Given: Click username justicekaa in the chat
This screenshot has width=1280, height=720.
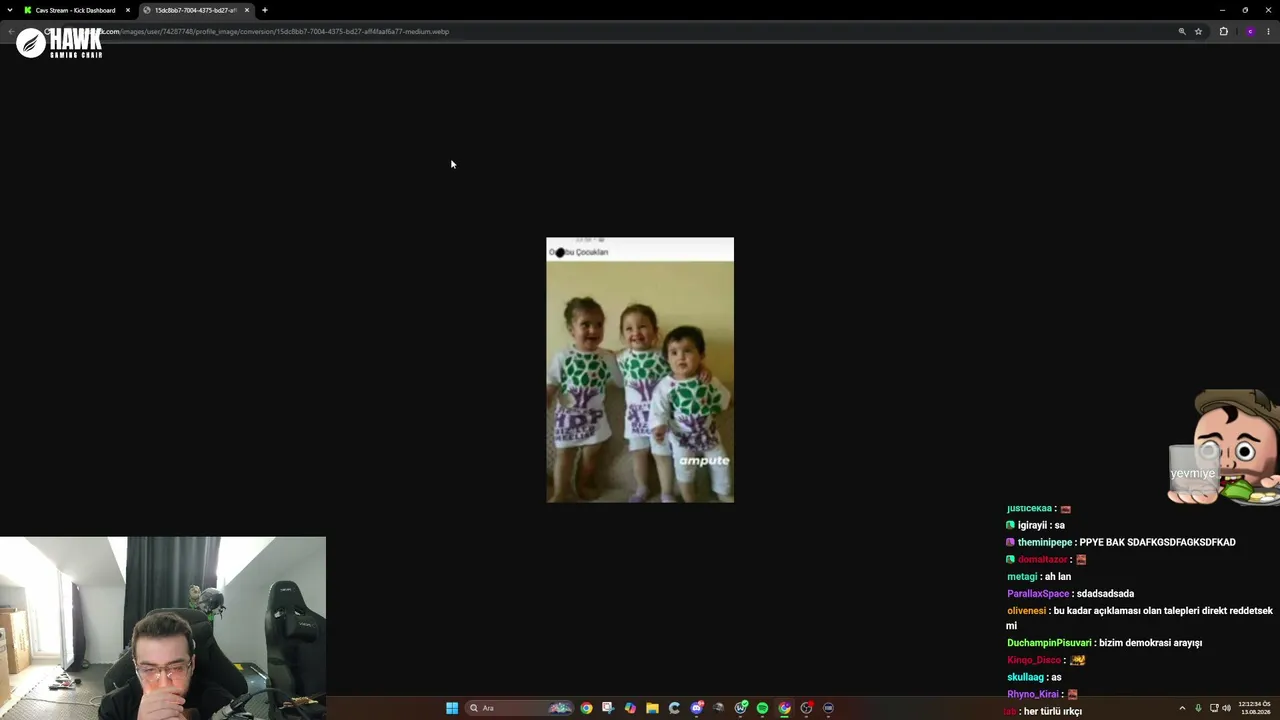Looking at the screenshot, I should click(1029, 508).
